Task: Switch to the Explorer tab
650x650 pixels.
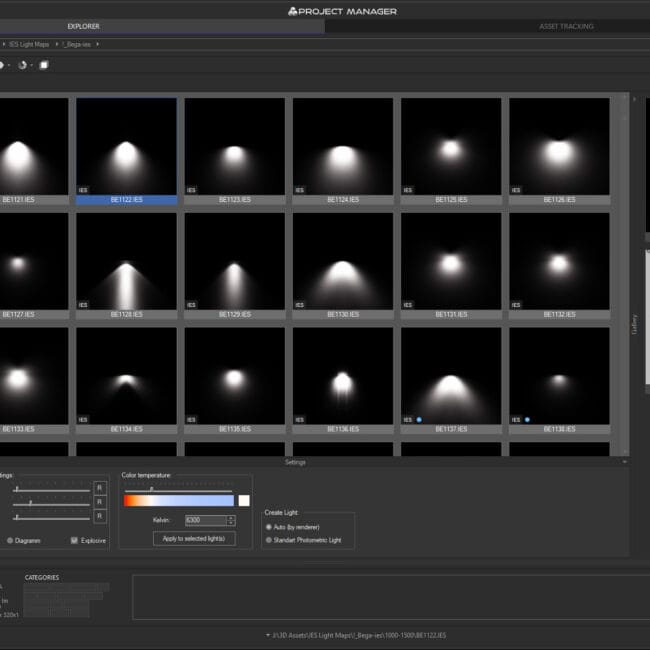Action: click(162, 26)
